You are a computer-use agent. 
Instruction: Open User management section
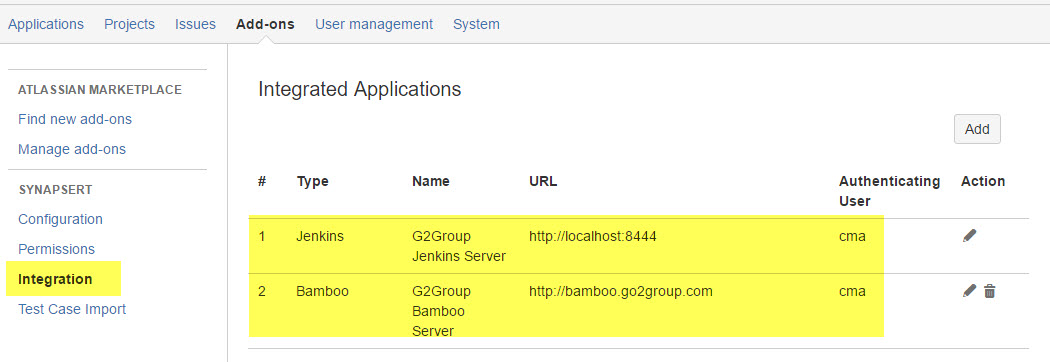(x=374, y=24)
